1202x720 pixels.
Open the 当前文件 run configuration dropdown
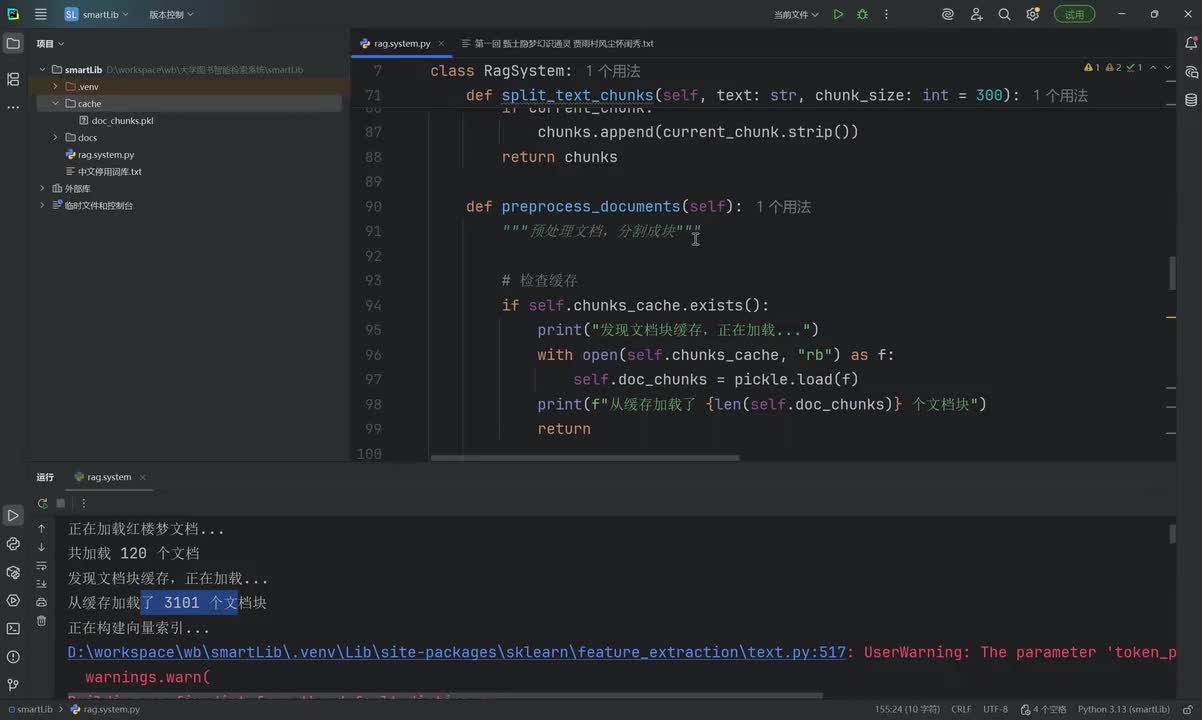pyautogui.click(x=796, y=15)
